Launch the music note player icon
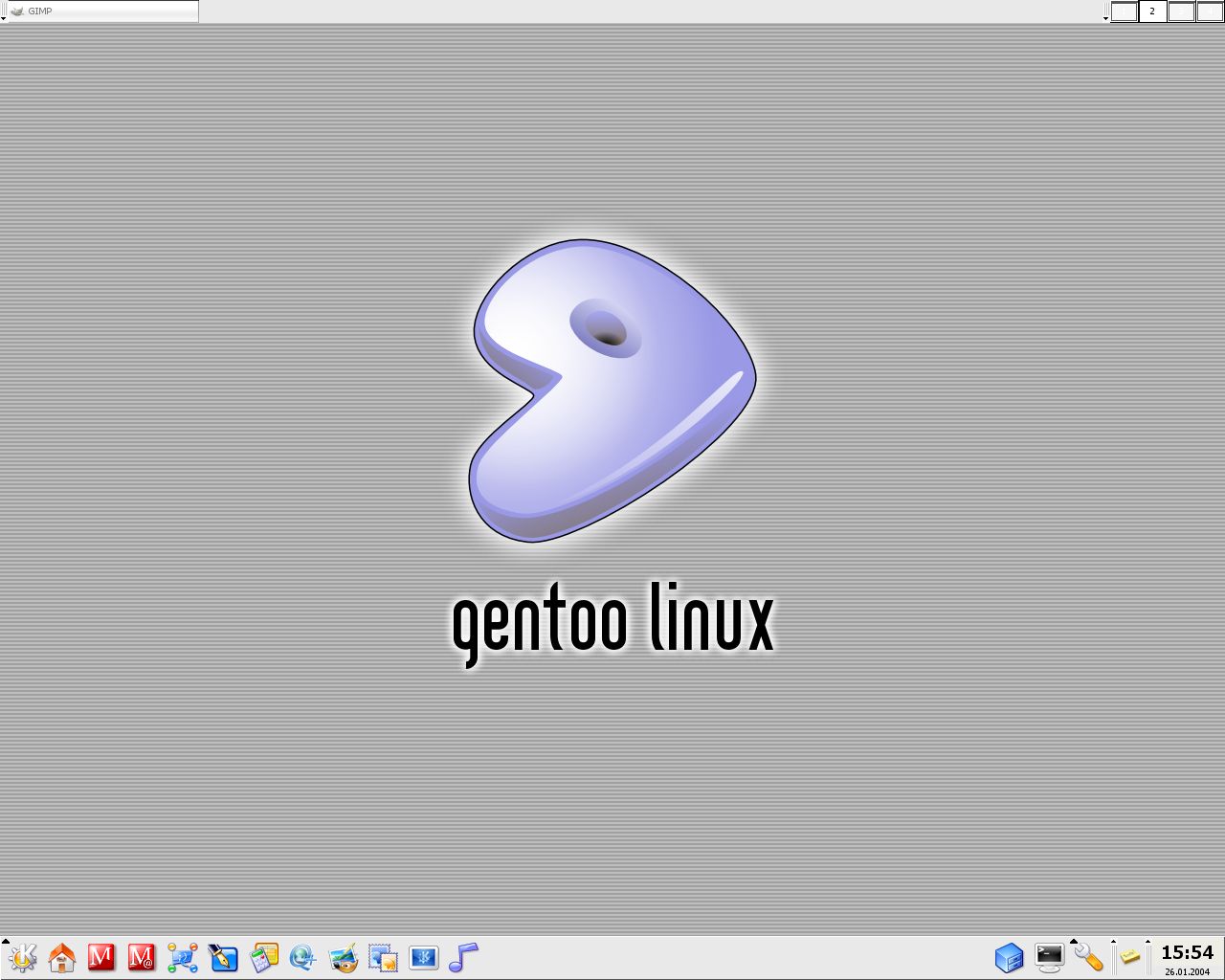1225x980 pixels. point(463,957)
